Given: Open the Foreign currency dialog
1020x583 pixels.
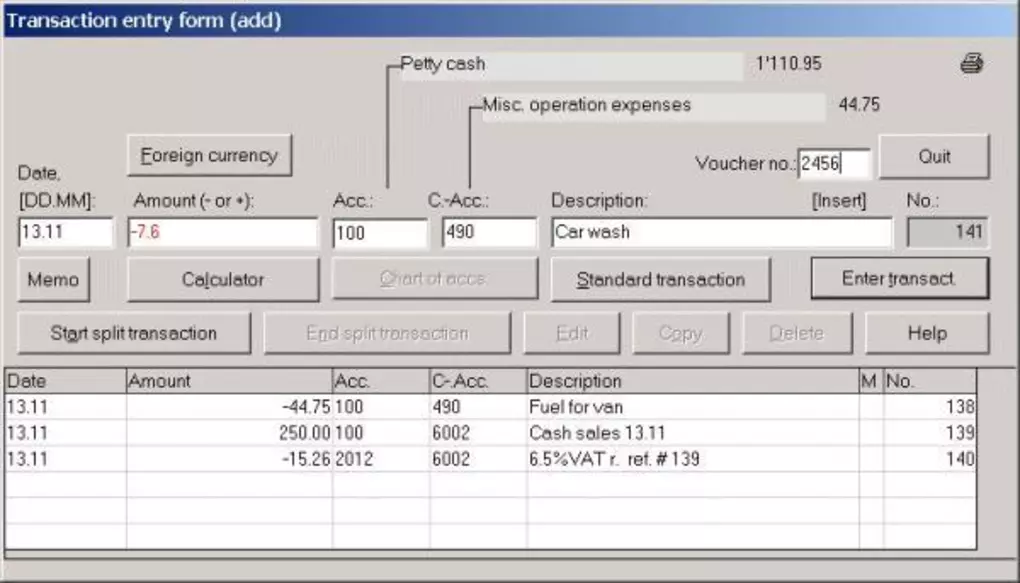Looking at the screenshot, I should pyautogui.click(x=209, y=156).
